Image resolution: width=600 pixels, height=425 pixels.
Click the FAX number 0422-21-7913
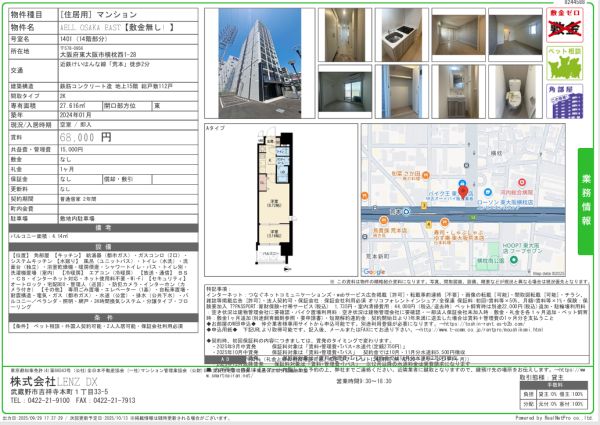pyautogui.click(x=106, y=401)
